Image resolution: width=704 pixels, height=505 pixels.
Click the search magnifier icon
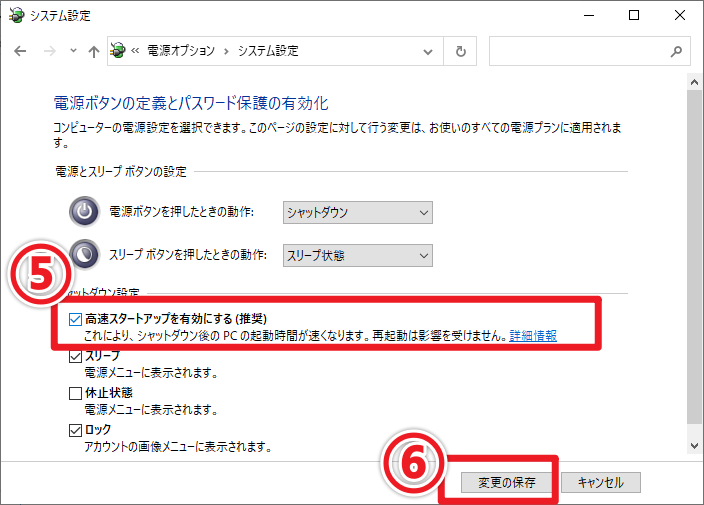point(675,51)
